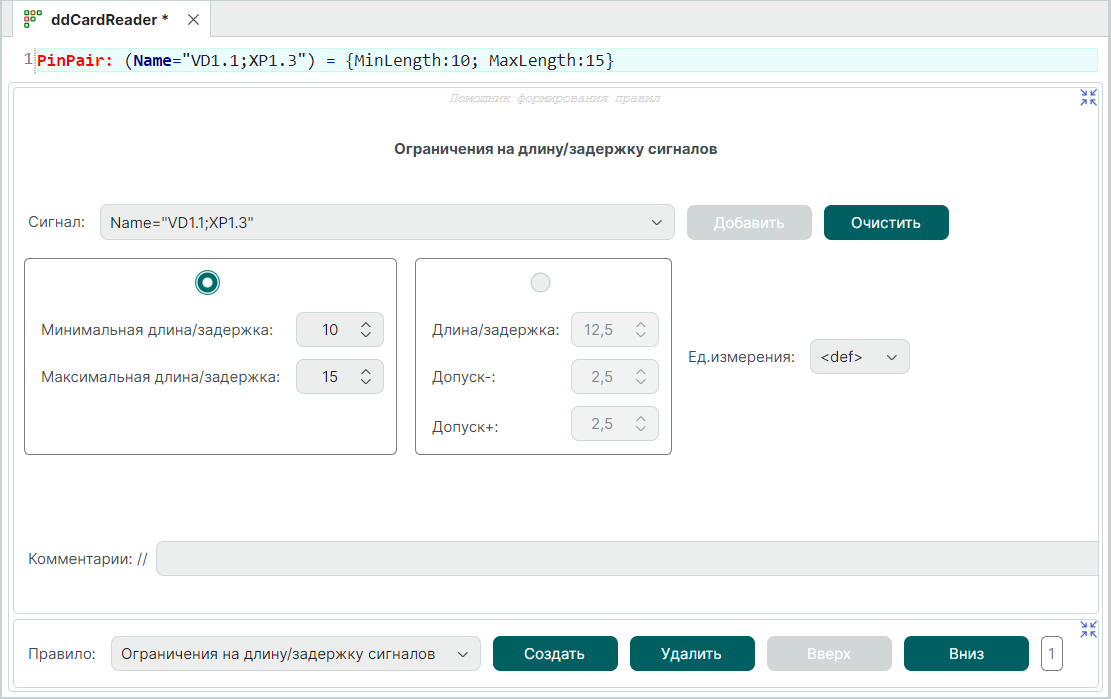Collapse the rule helper panel icon
Image resolution: width=1111 pixels, height=699 pixels.
(1088, 98)
